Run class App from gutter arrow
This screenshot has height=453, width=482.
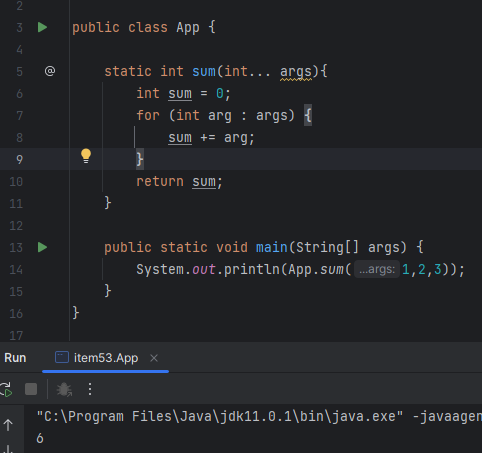(42, 27)
